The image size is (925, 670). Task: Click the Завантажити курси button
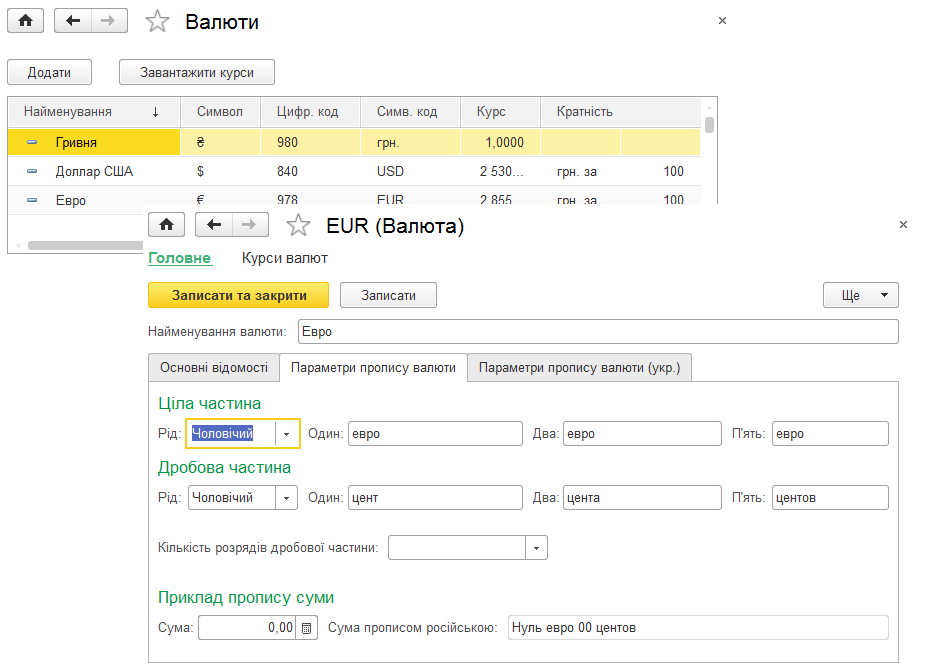click(197, 73)
